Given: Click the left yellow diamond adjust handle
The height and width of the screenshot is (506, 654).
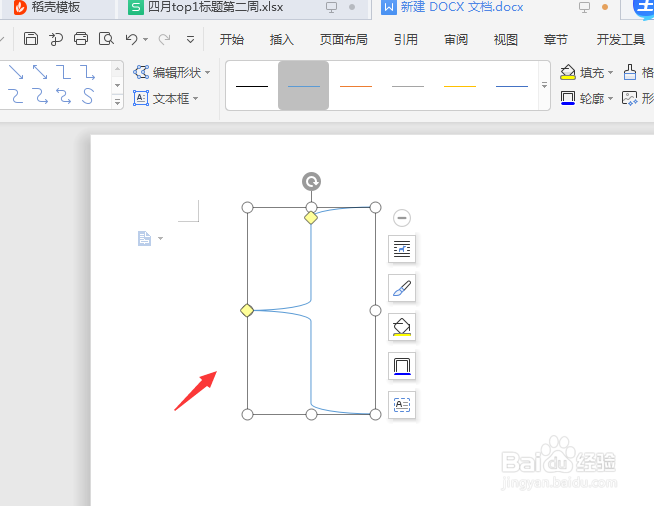Looking at the screenshot, I should tap(247, 310).
